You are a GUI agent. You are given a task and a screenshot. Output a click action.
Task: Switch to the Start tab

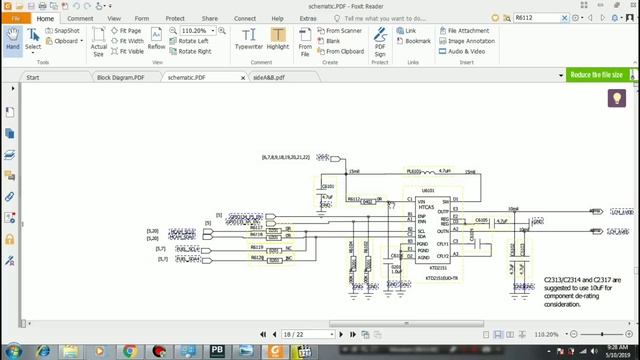(33, 77)
